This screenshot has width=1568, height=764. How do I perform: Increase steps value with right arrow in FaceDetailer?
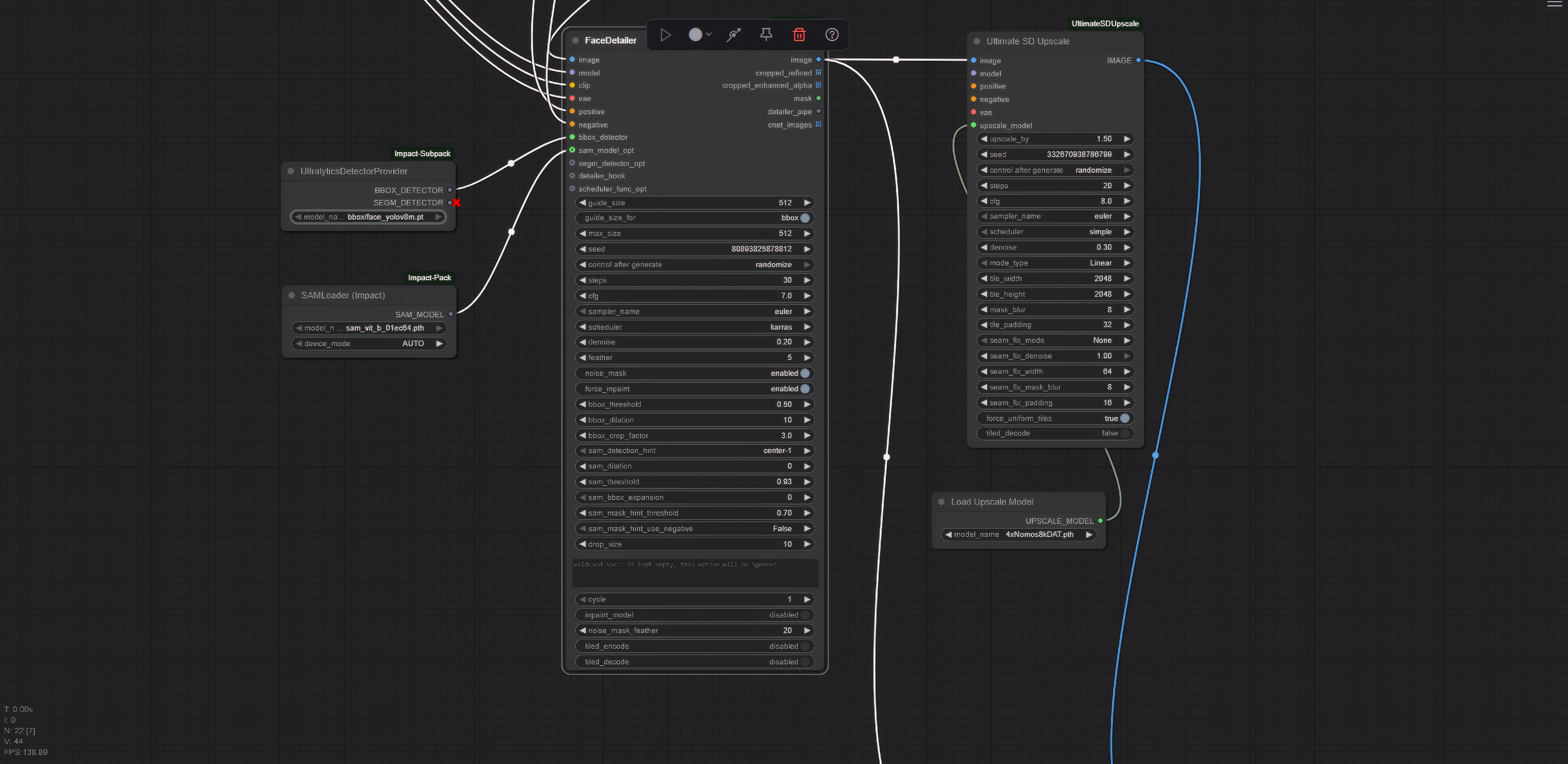click(808, 280)
